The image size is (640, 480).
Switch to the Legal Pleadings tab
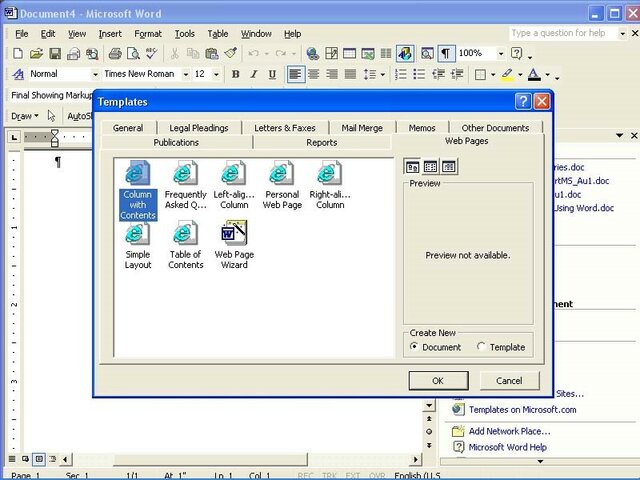199,128
